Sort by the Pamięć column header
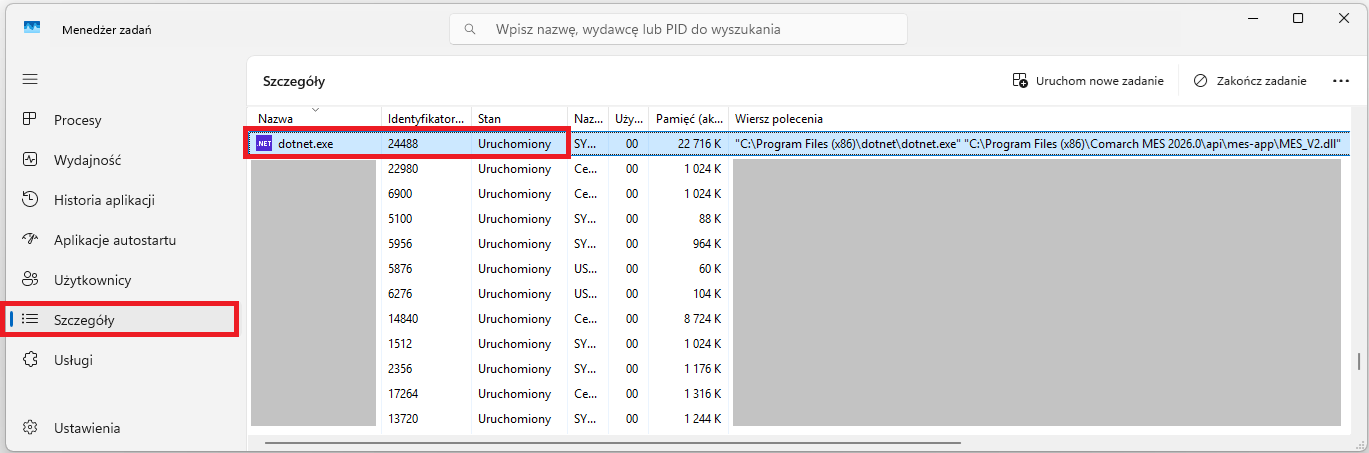Image resolution: width=1369 pixels, height=453 pixels. pos(688,118)
